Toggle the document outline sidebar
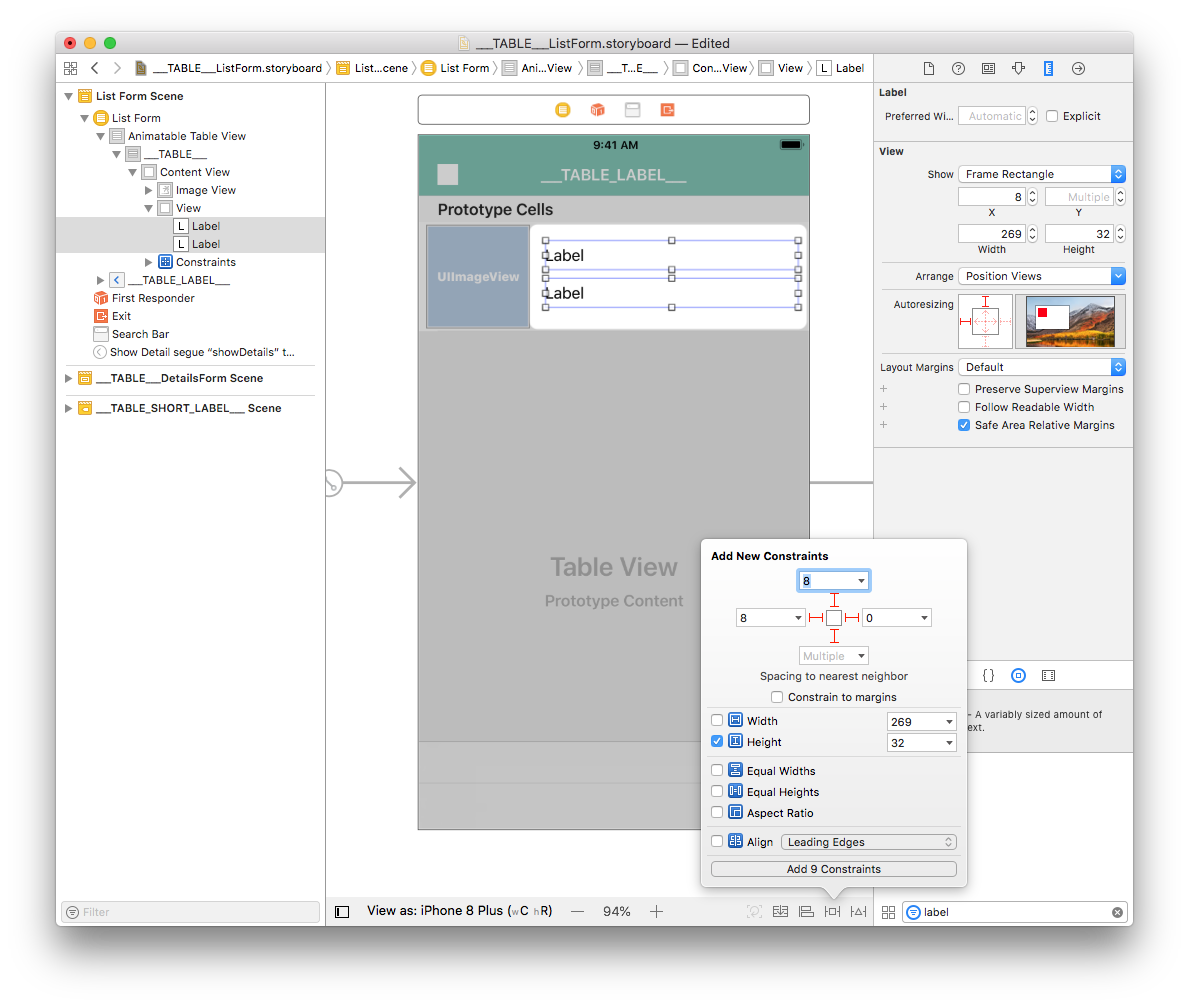The width and height of the screenshot is (1189, 1006). tap(342, 911)
